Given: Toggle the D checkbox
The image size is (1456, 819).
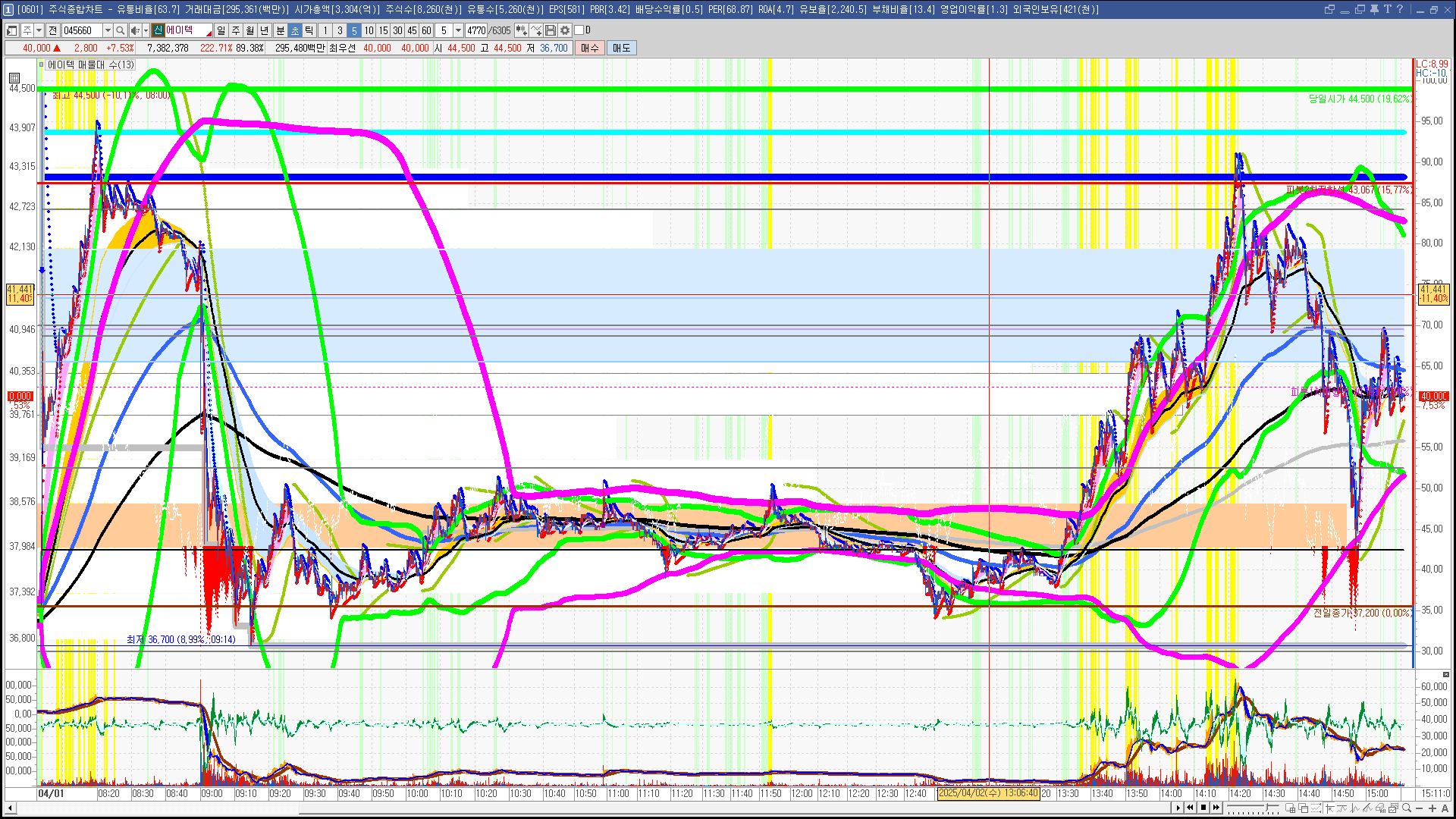Looking at the screenshot, I should [x=579, y=30].
